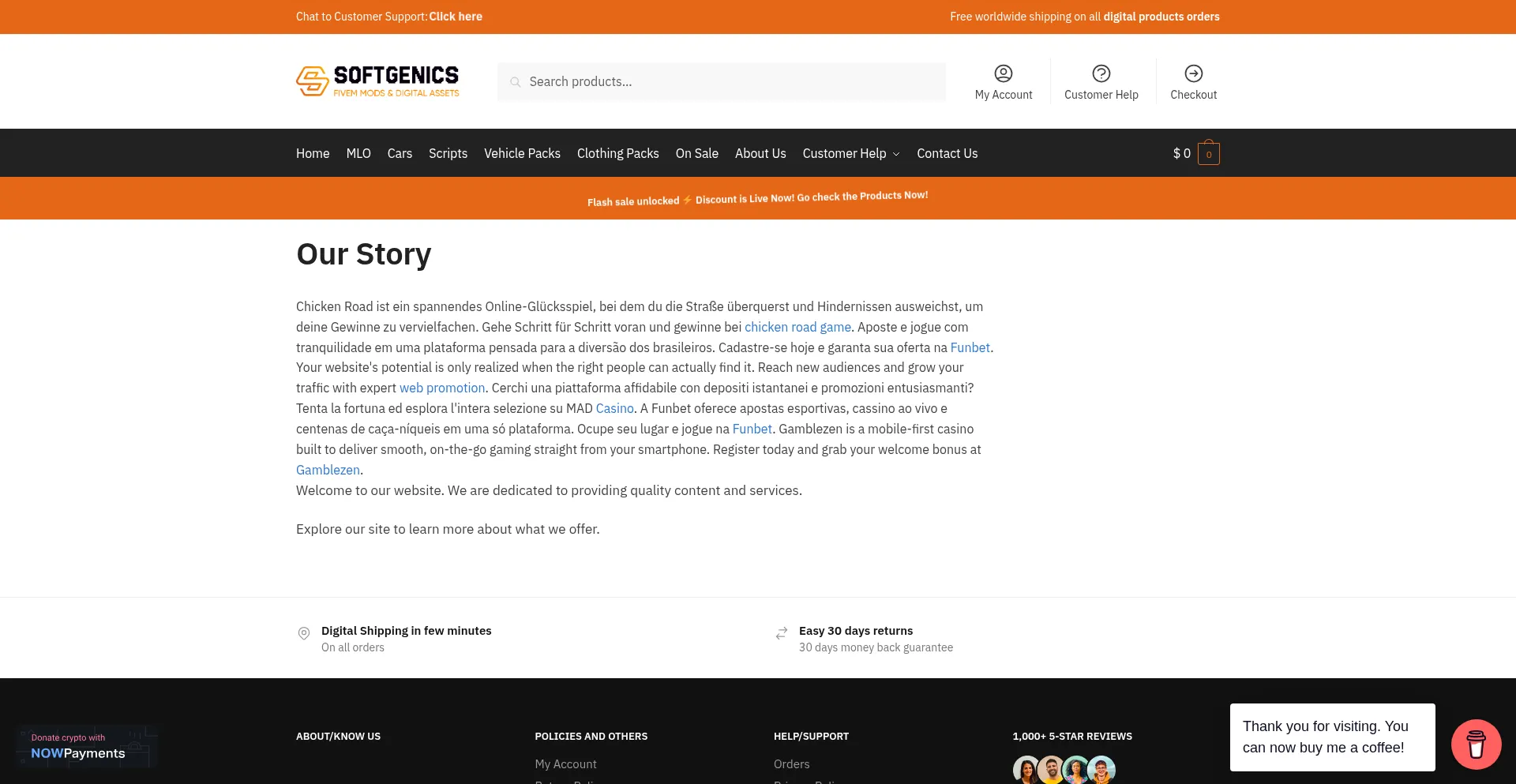Click the 'Our Story' heading
Screen dimensions: 1516x784
click(363, 254)
